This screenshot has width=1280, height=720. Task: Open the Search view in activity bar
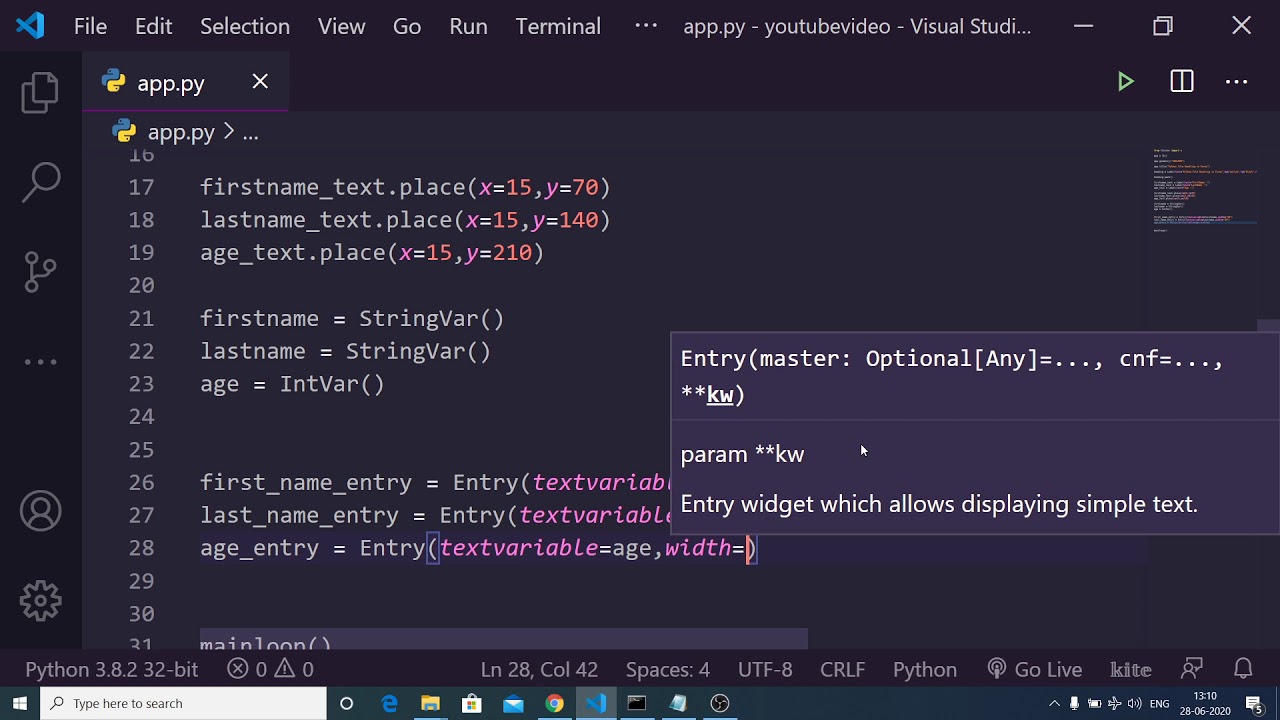[40, 182]
